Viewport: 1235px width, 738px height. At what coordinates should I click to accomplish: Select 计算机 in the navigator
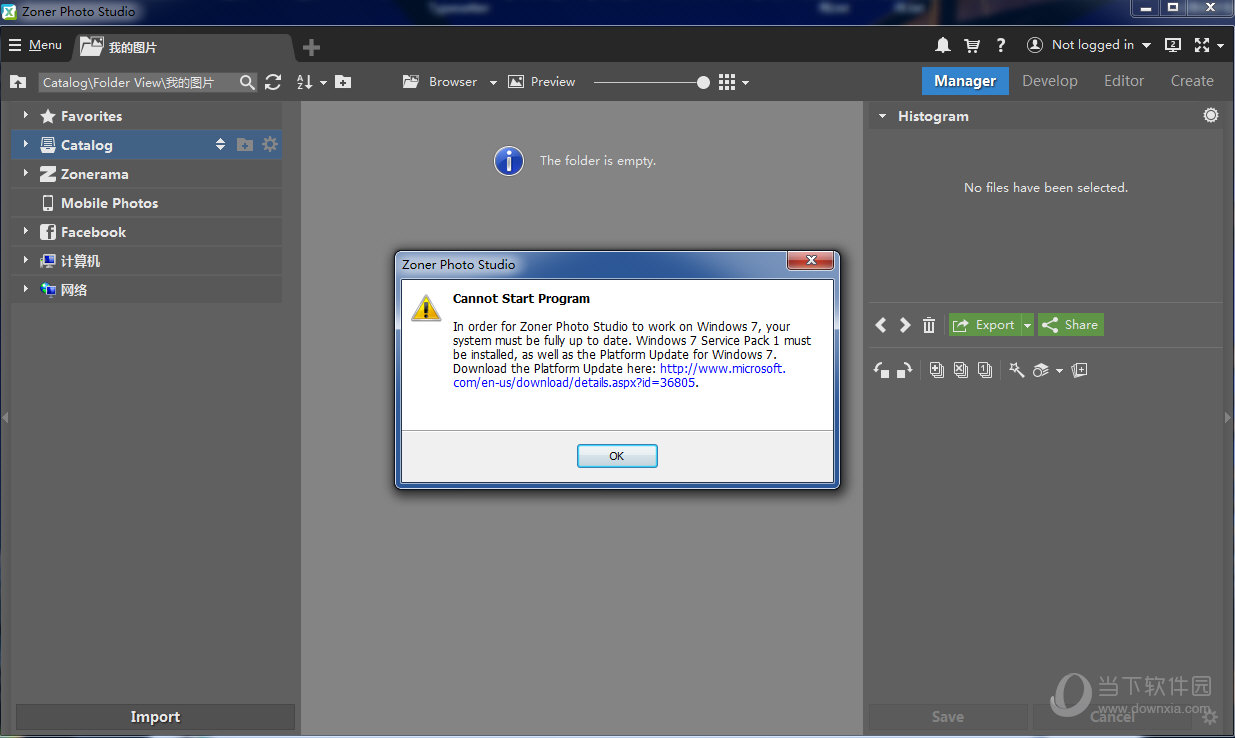80,261
